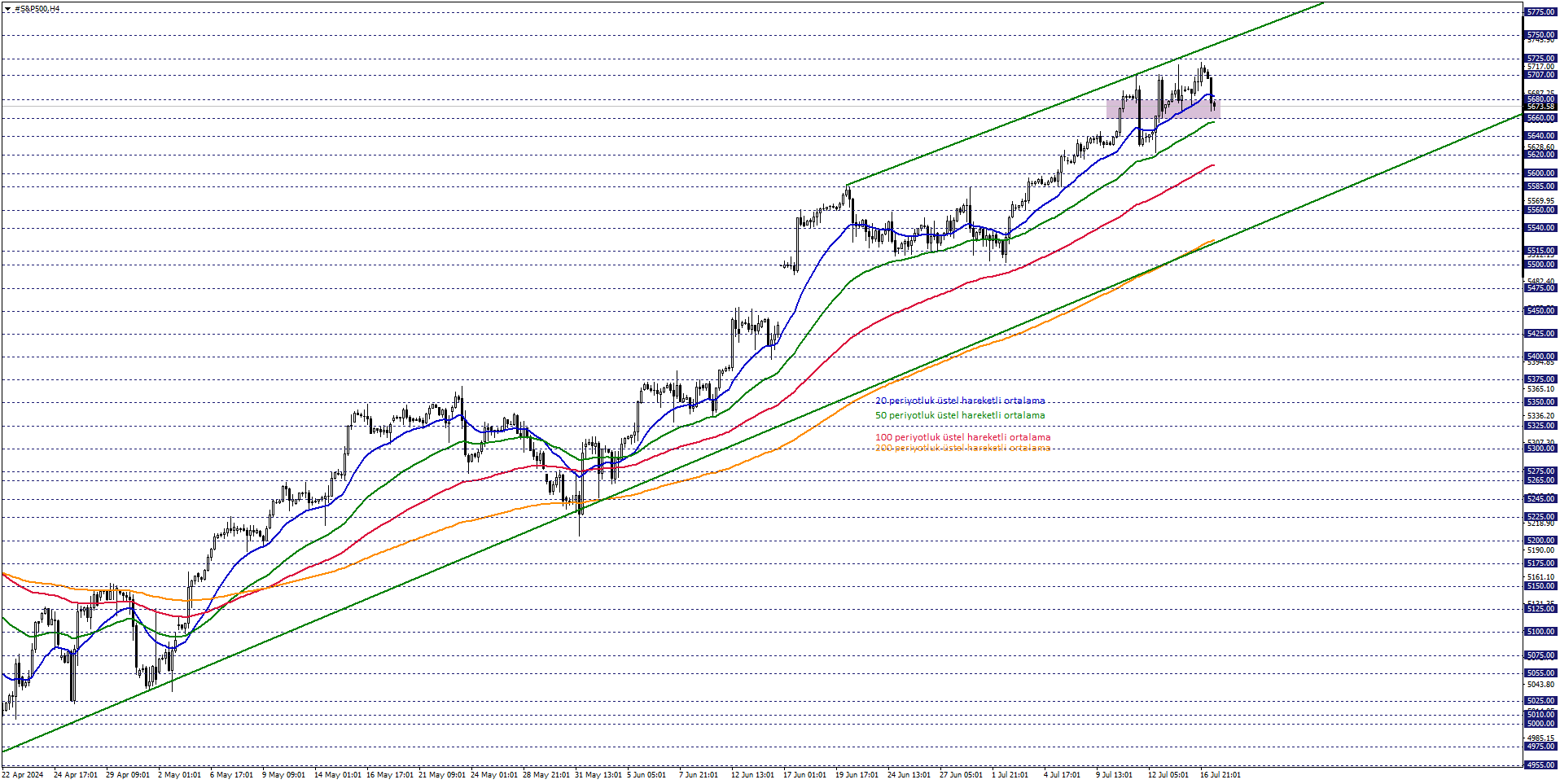Click the 5475.00 price level tag

point(1540,288)
